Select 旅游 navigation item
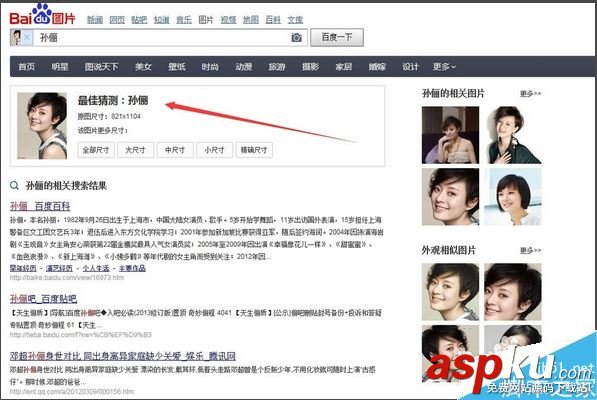The width and height of the screenshot is (597, 400). point(277,67)
